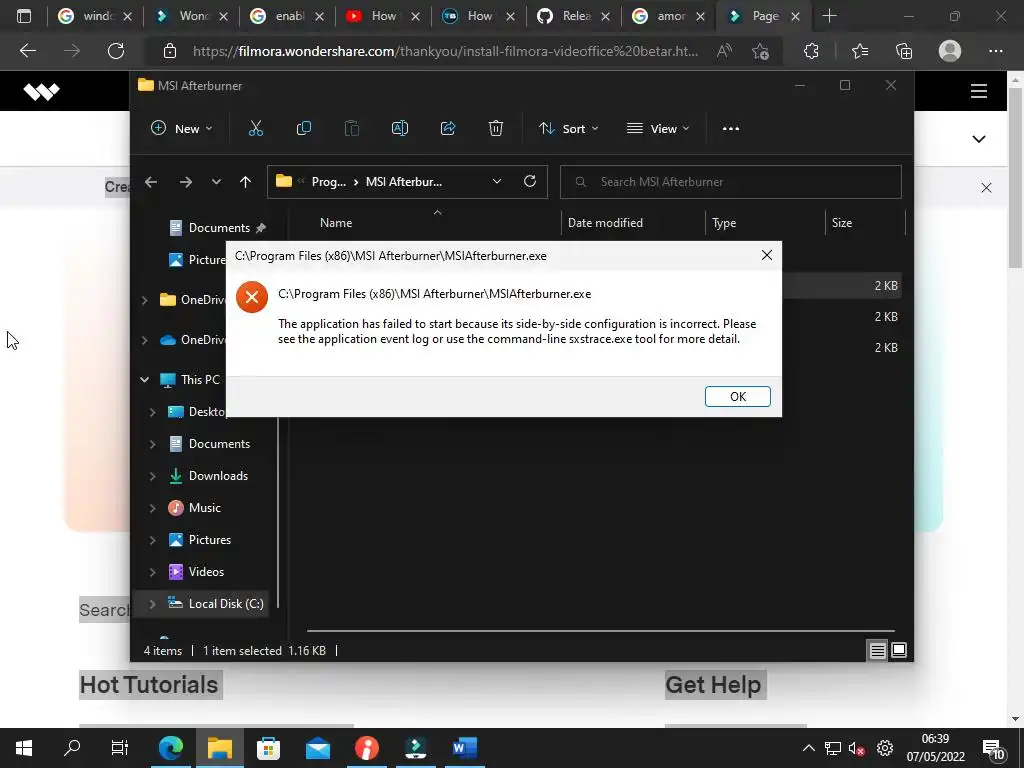Click the Paste icon in File Explorer toolbar
Viewport: 1024px width, 768px height.
tap(351, 129)
